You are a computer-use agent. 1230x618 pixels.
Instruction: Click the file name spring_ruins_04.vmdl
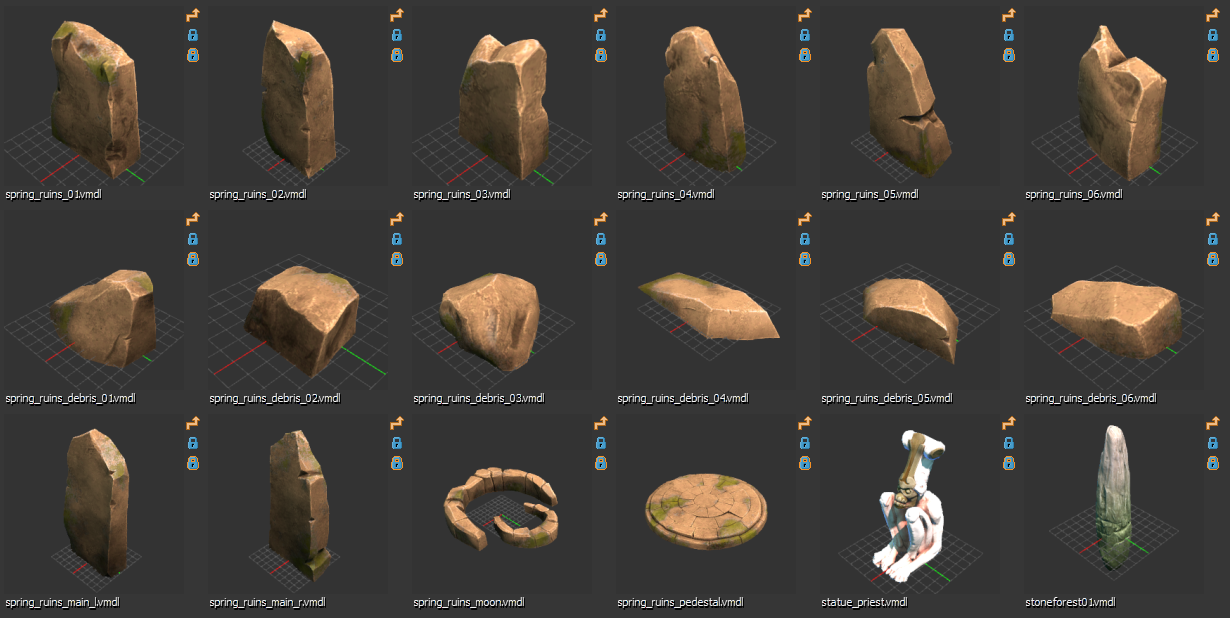pyautogui.click(x=666, y=194)
